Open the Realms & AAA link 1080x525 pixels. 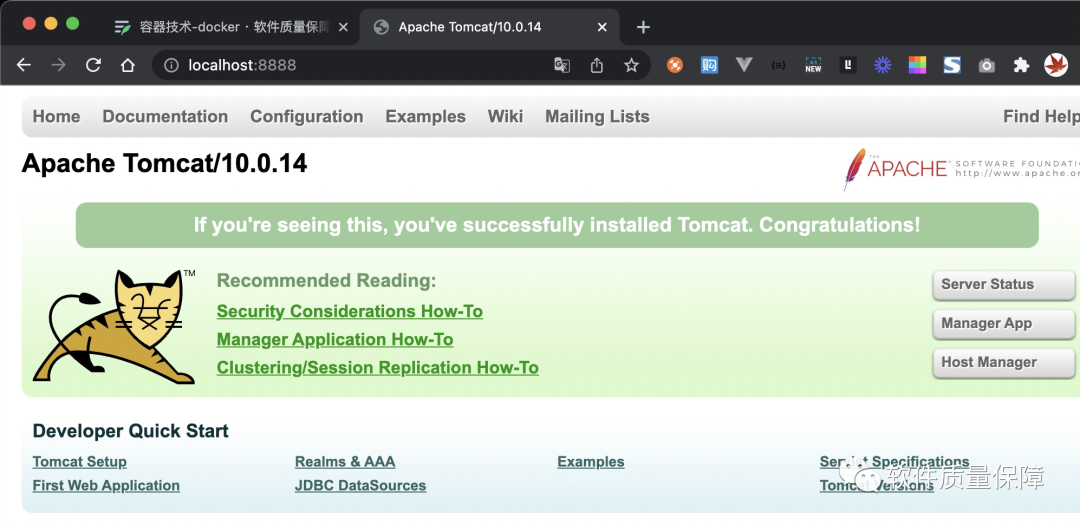(345, 462)
